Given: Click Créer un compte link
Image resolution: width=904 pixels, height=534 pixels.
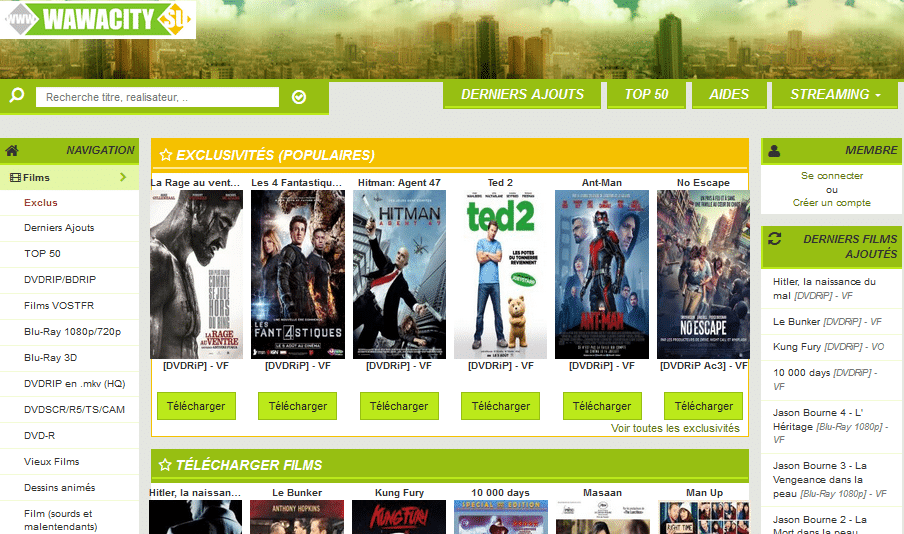Looking at the screenshot, I should [831, 202].
